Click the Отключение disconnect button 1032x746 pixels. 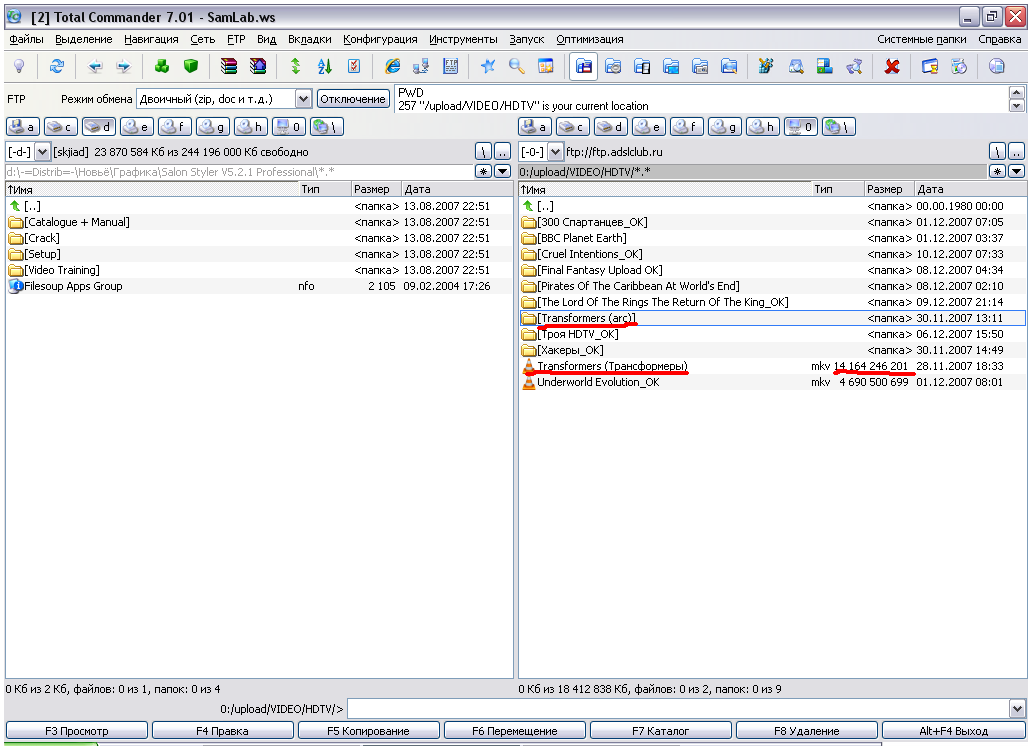pyautogui.click(x=353, y=99)
